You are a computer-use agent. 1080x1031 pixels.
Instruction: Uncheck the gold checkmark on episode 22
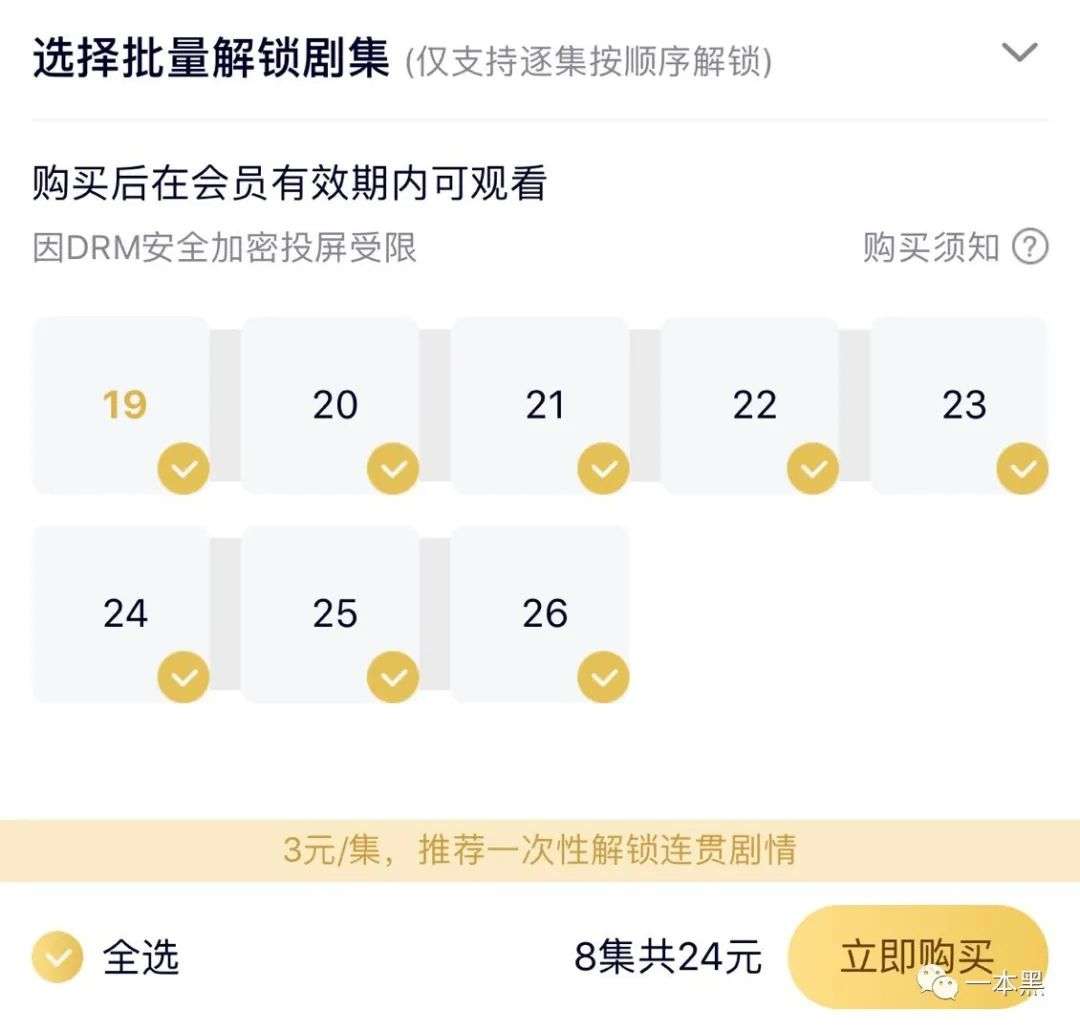click(813, 468)
